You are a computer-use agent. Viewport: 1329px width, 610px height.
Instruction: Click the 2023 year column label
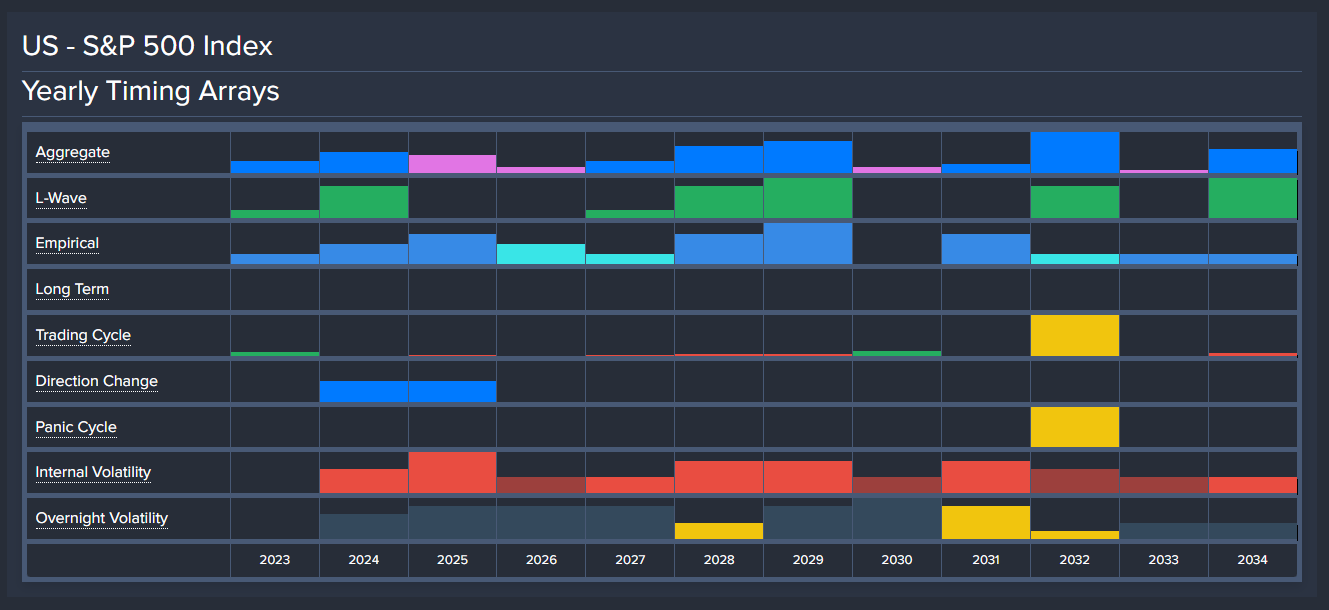tap(275, 560)
